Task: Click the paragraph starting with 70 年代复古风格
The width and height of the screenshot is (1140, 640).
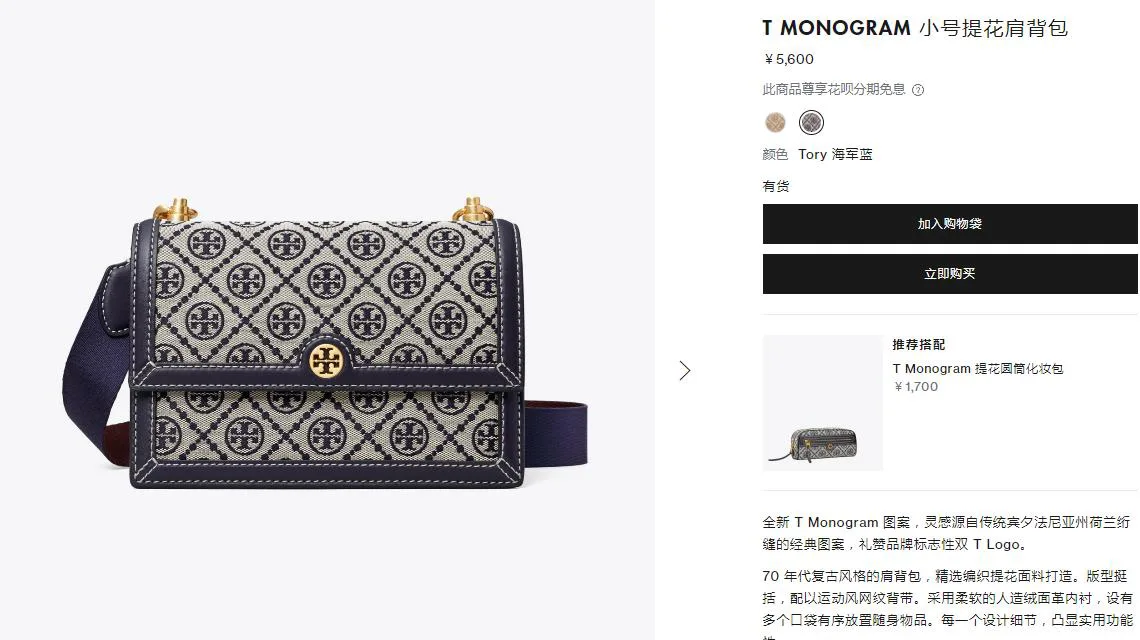Action: pyautogui.click(x=947, y=603)
